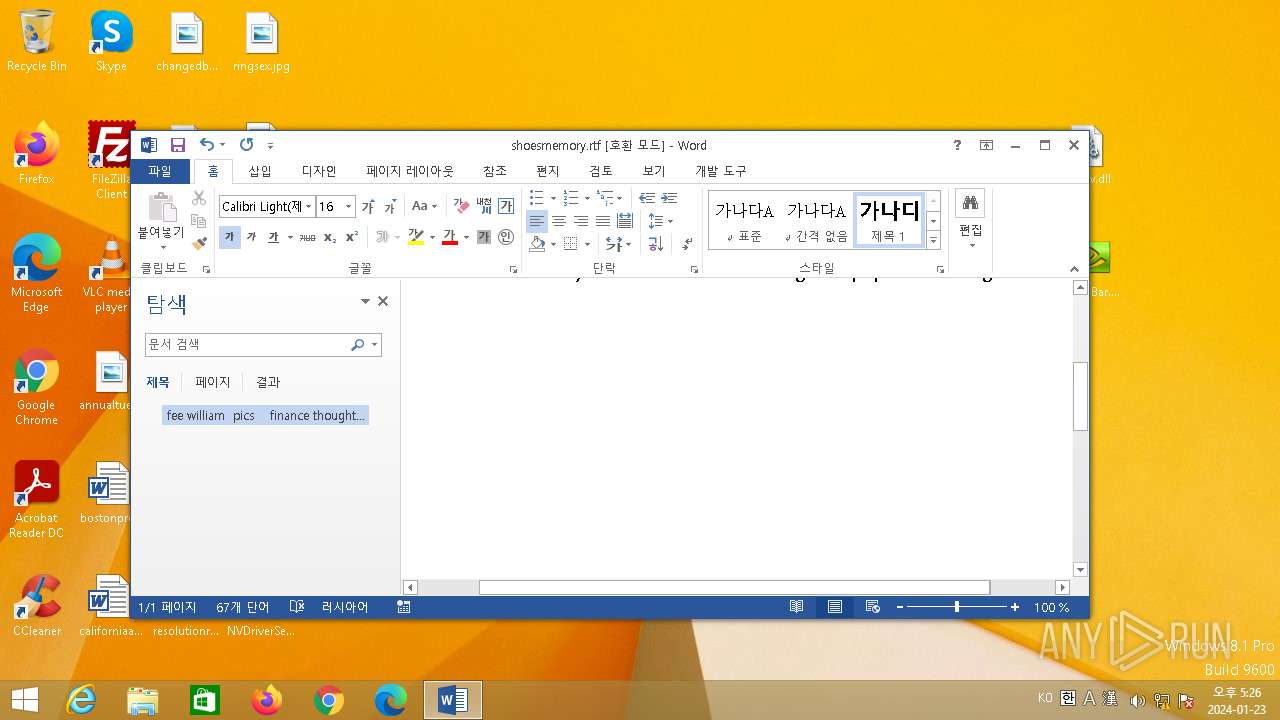Image resolution: width=1280 pixels, height=720 pixels.
Task: Click the Paste clipboard icon
Action: pos(161,207)
